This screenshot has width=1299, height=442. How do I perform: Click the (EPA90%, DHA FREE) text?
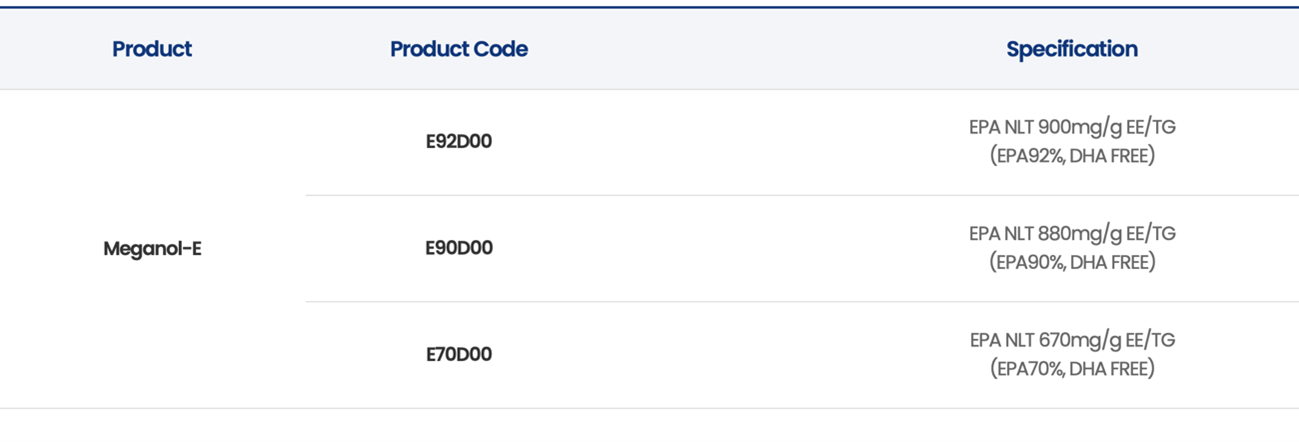point(1072,262)
